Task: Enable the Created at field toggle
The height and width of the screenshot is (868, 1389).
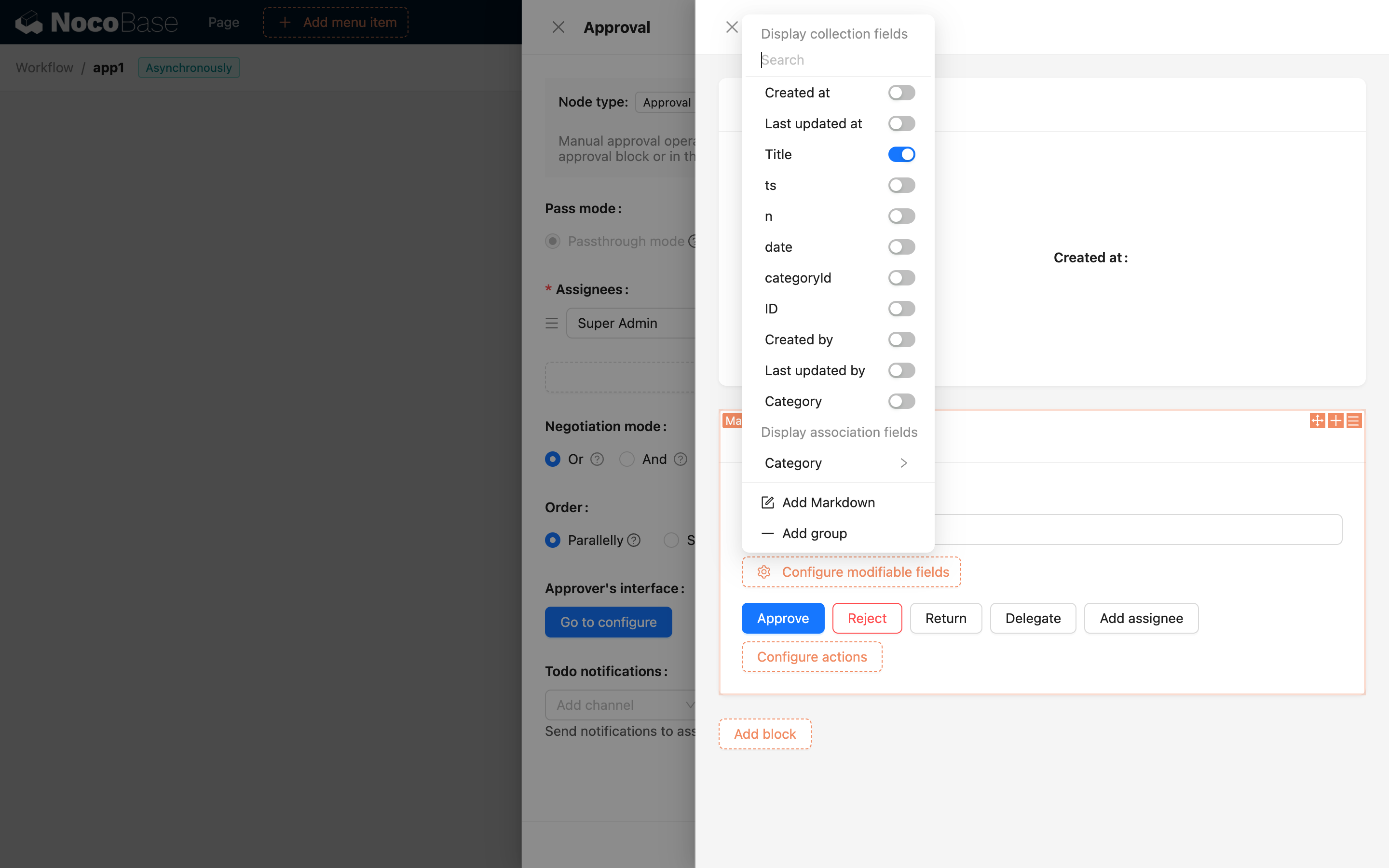Action: (901, 93)
